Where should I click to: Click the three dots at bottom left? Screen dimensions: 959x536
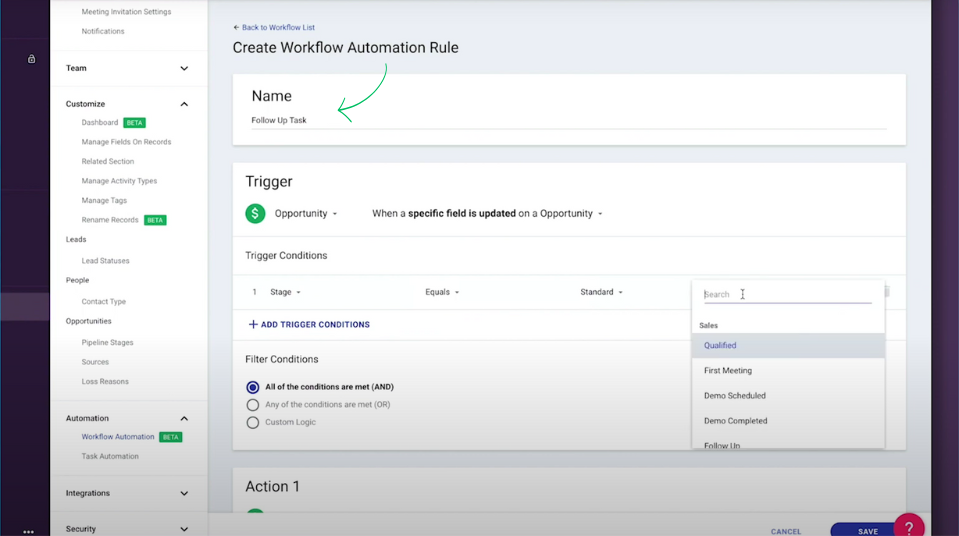(x=28, y=532)
